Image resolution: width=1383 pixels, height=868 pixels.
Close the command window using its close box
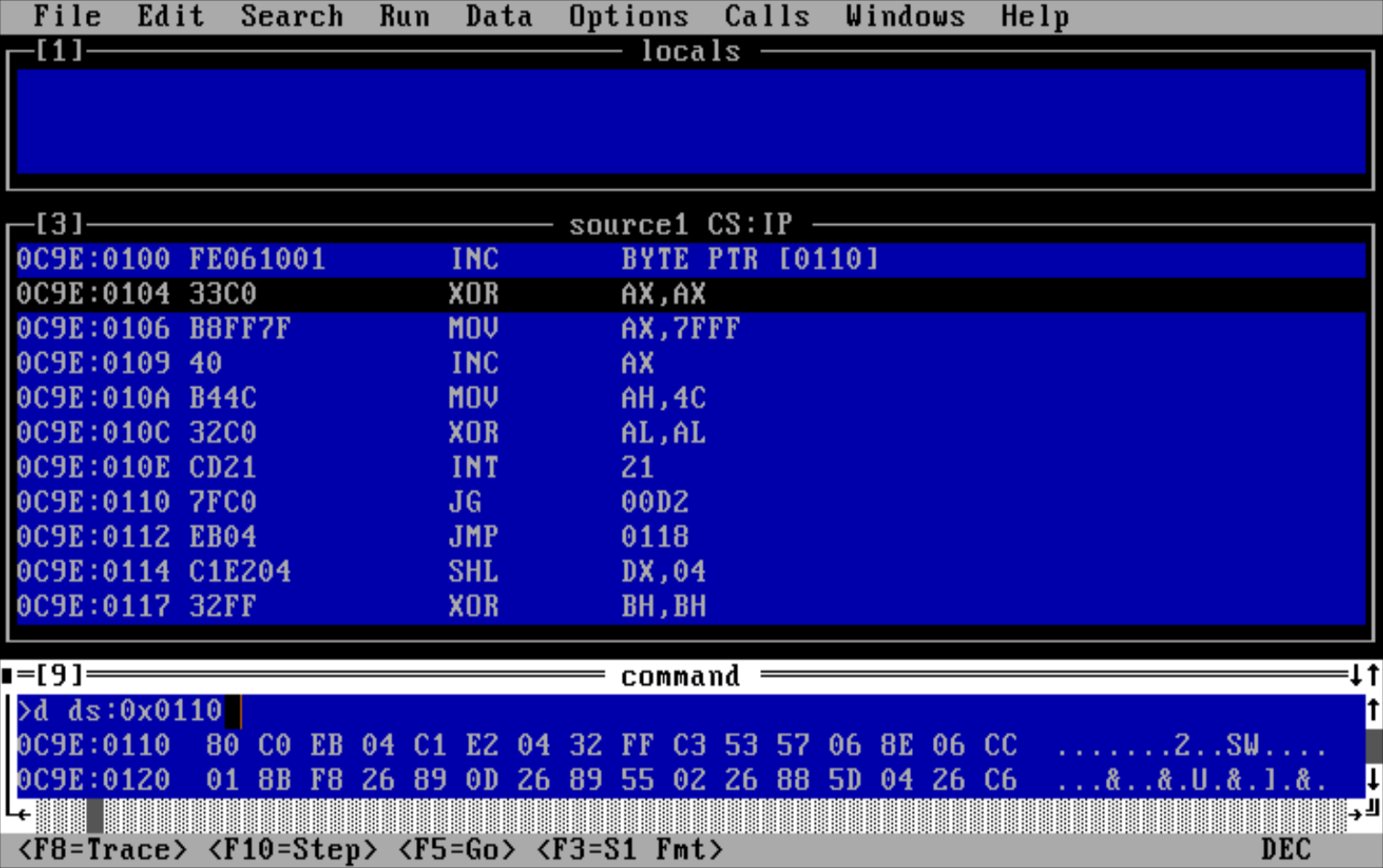pos(7,675)
